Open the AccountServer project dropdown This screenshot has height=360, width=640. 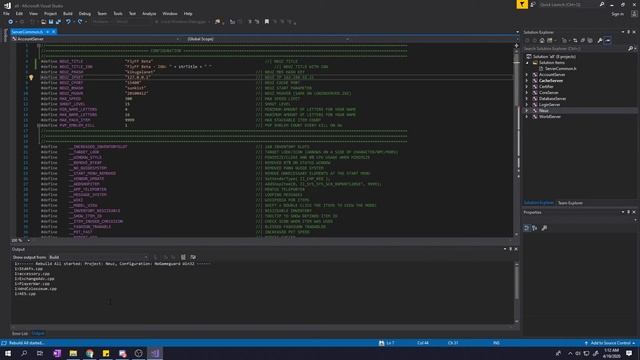pyautogui.click(x=97, y=39)
